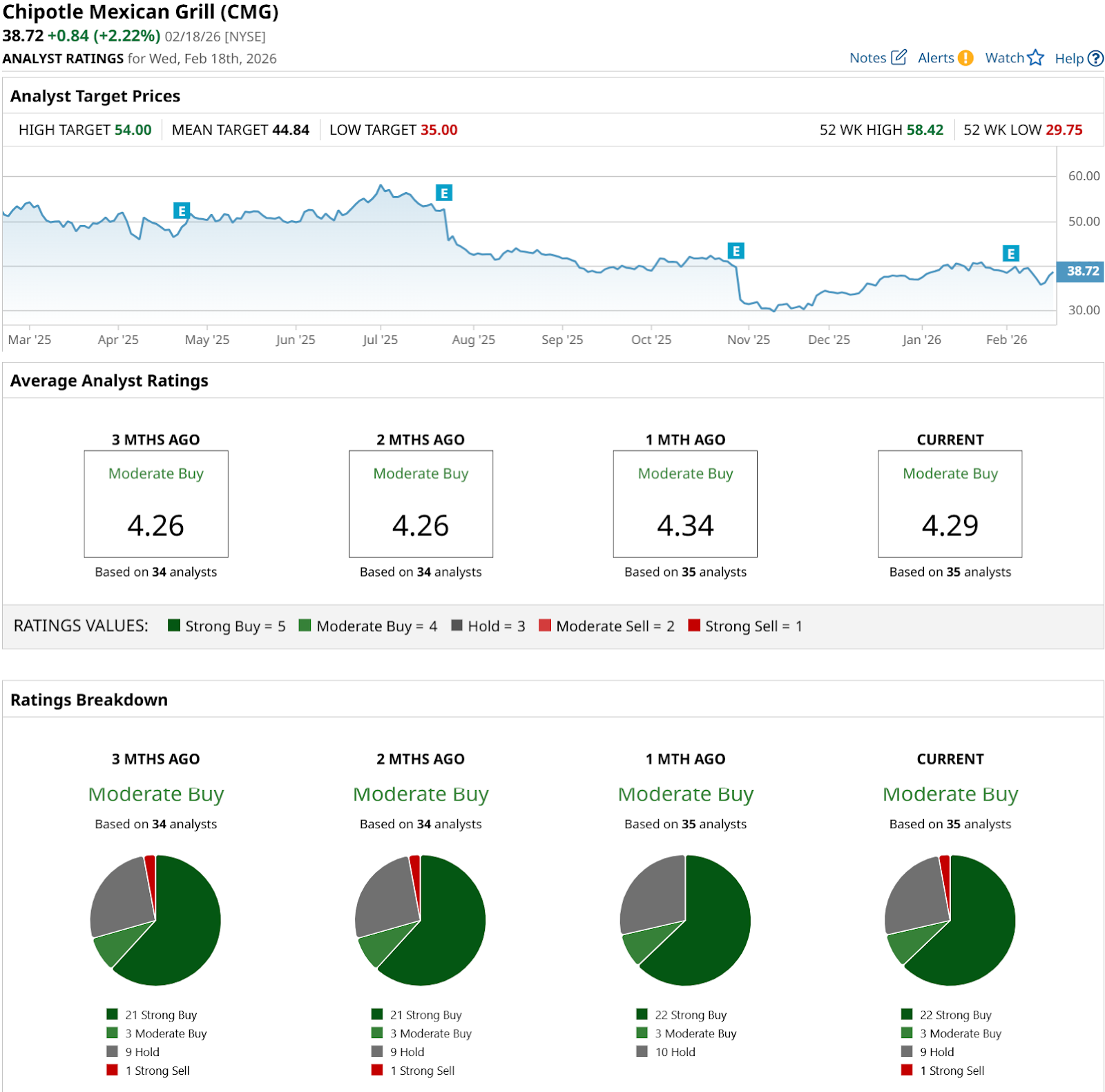Select the 3 months ago pie chart
The width and height of the screenshot is (1105, 1092).
(155, 920)
